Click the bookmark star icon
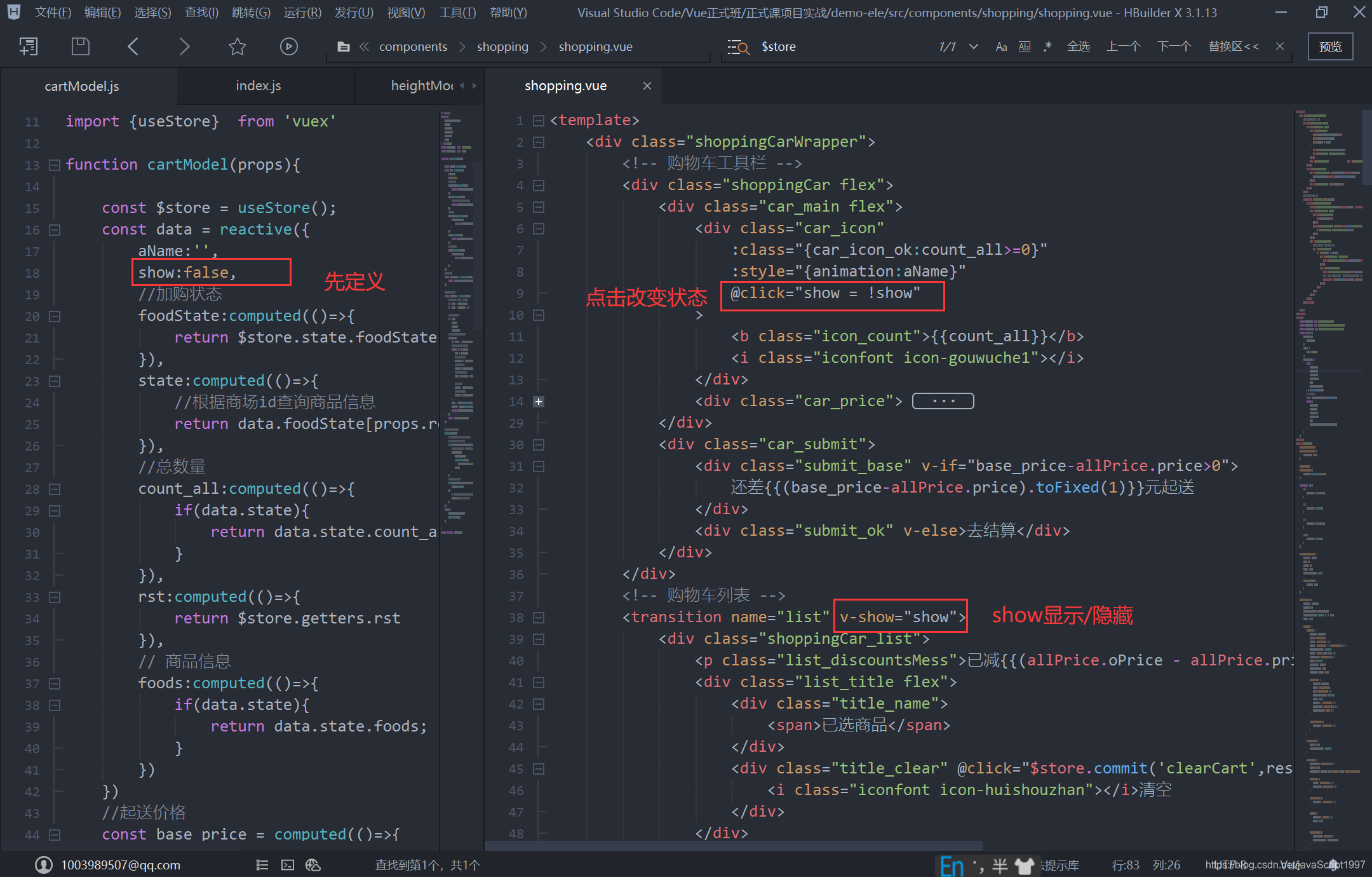 coord(237,46)
